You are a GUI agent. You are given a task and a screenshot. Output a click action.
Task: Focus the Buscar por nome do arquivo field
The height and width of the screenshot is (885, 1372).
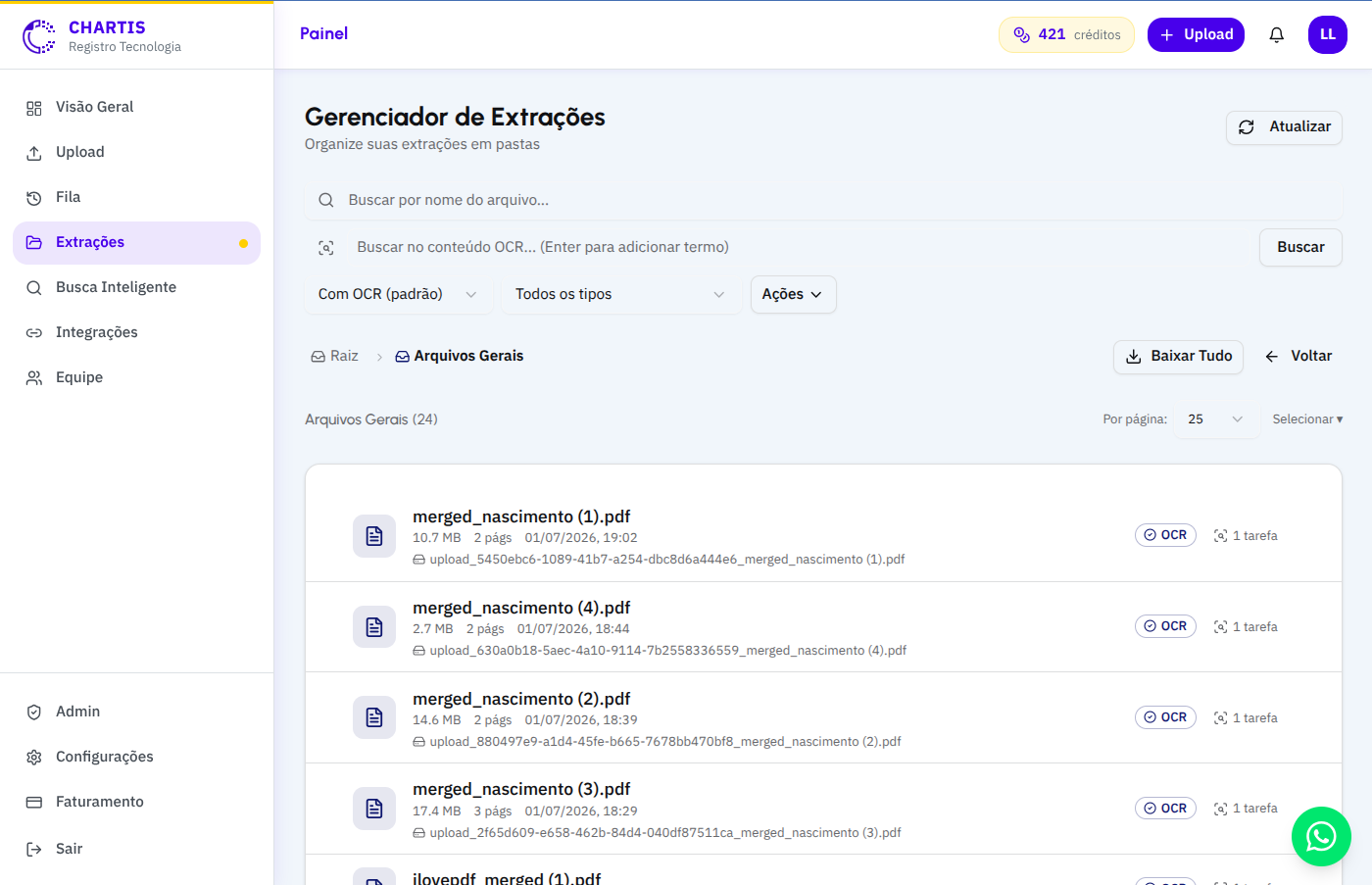[x=823, y=200]
